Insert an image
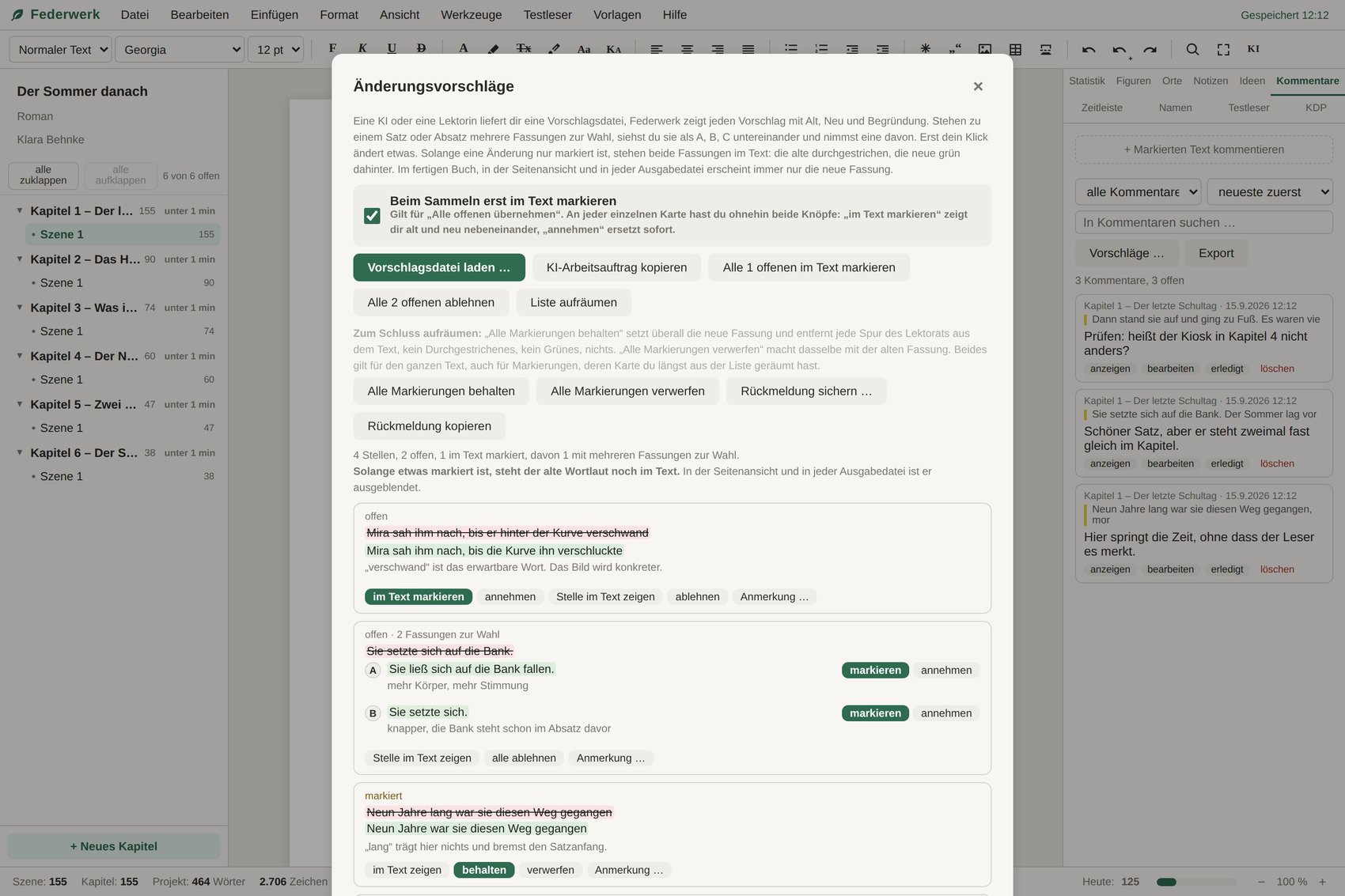The height and width of the screenshot is (896, 1345). (985, 49)
